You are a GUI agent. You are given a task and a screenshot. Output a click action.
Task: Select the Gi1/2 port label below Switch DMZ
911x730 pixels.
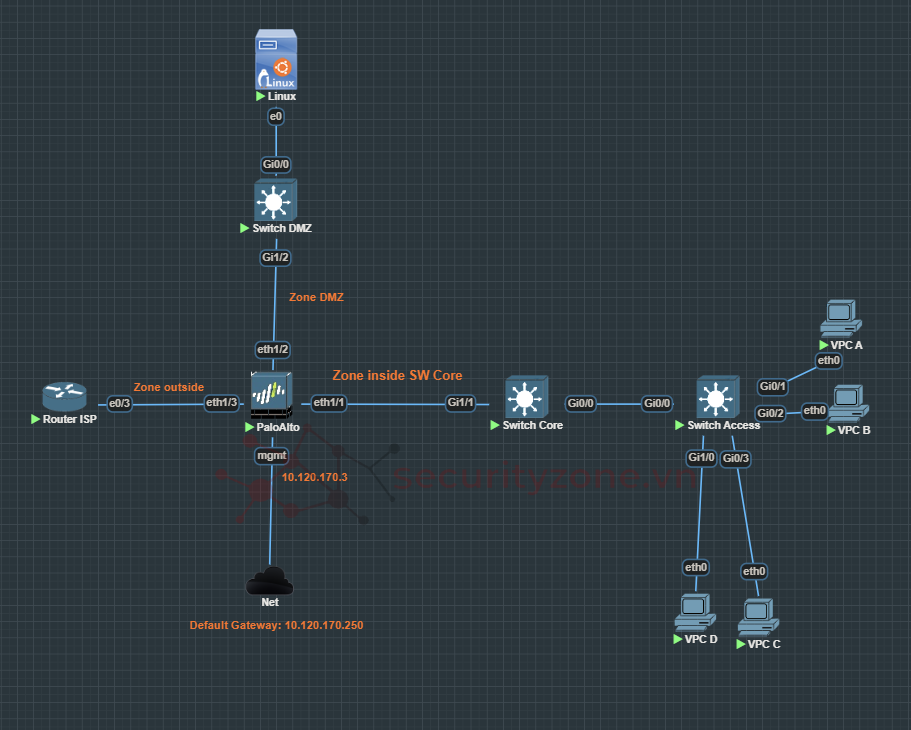click(x=275, y=257)
